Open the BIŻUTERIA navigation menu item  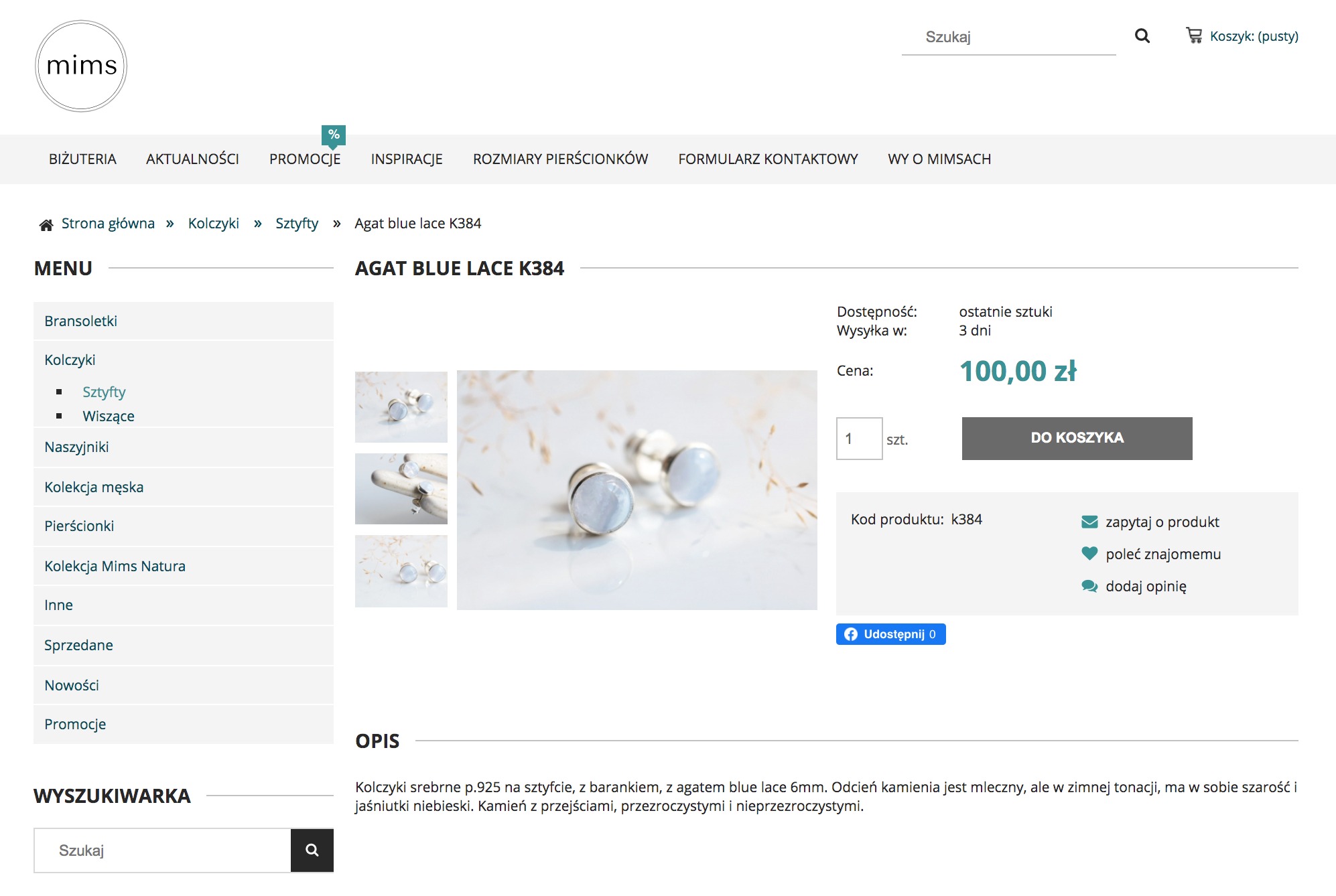[82, 159]
